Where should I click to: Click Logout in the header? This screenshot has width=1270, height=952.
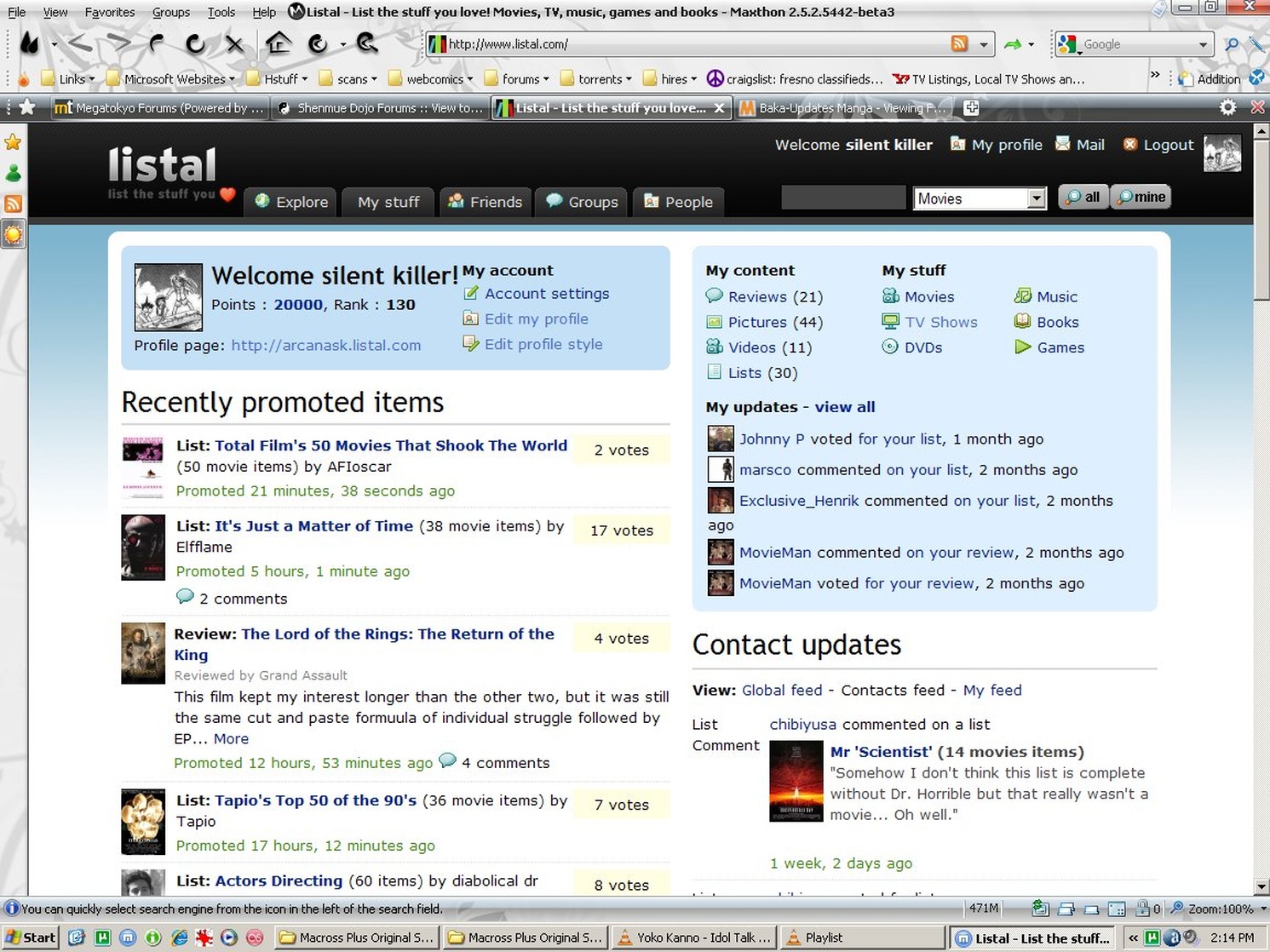[x=1158, y=145]
